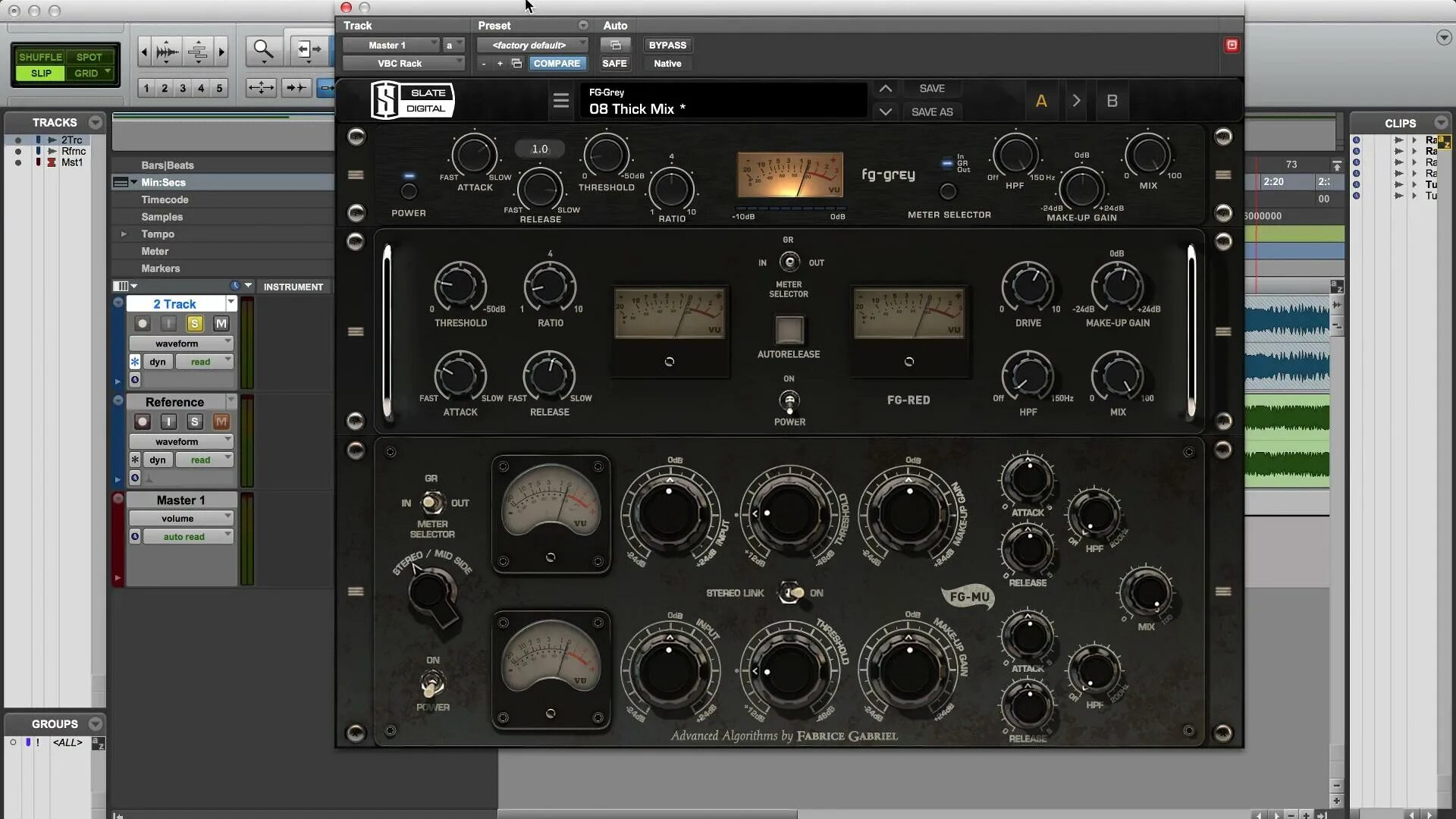
Task: Toggle the FG-Grey power button
Action: coord(408,191)
